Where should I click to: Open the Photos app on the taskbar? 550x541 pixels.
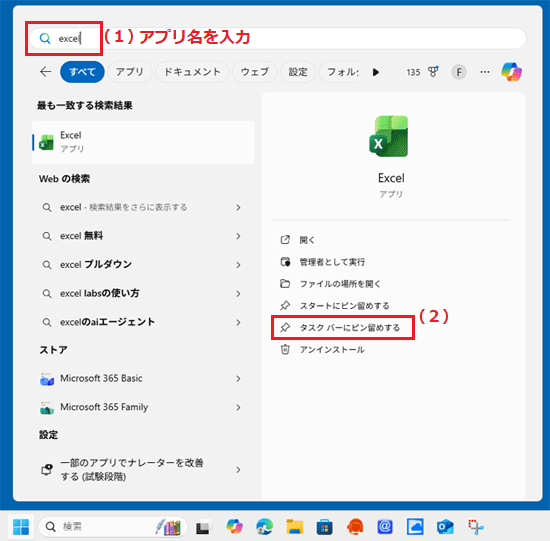(415, 527)
